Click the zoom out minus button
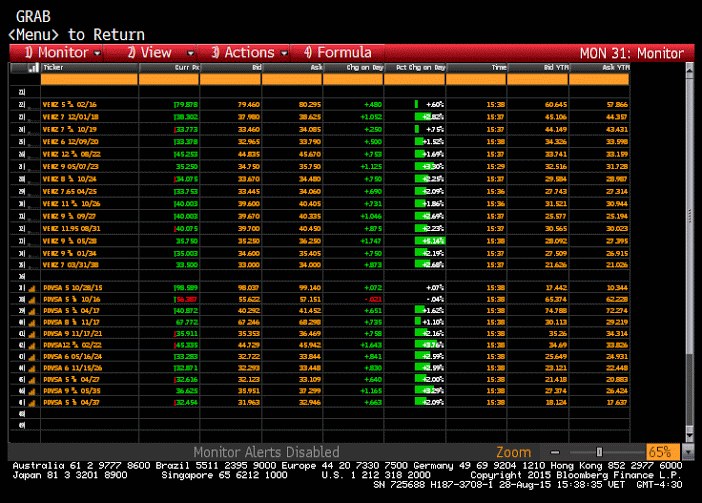This screenshot has width=702, height=503. pyautogui.click(x=555, y=452)
